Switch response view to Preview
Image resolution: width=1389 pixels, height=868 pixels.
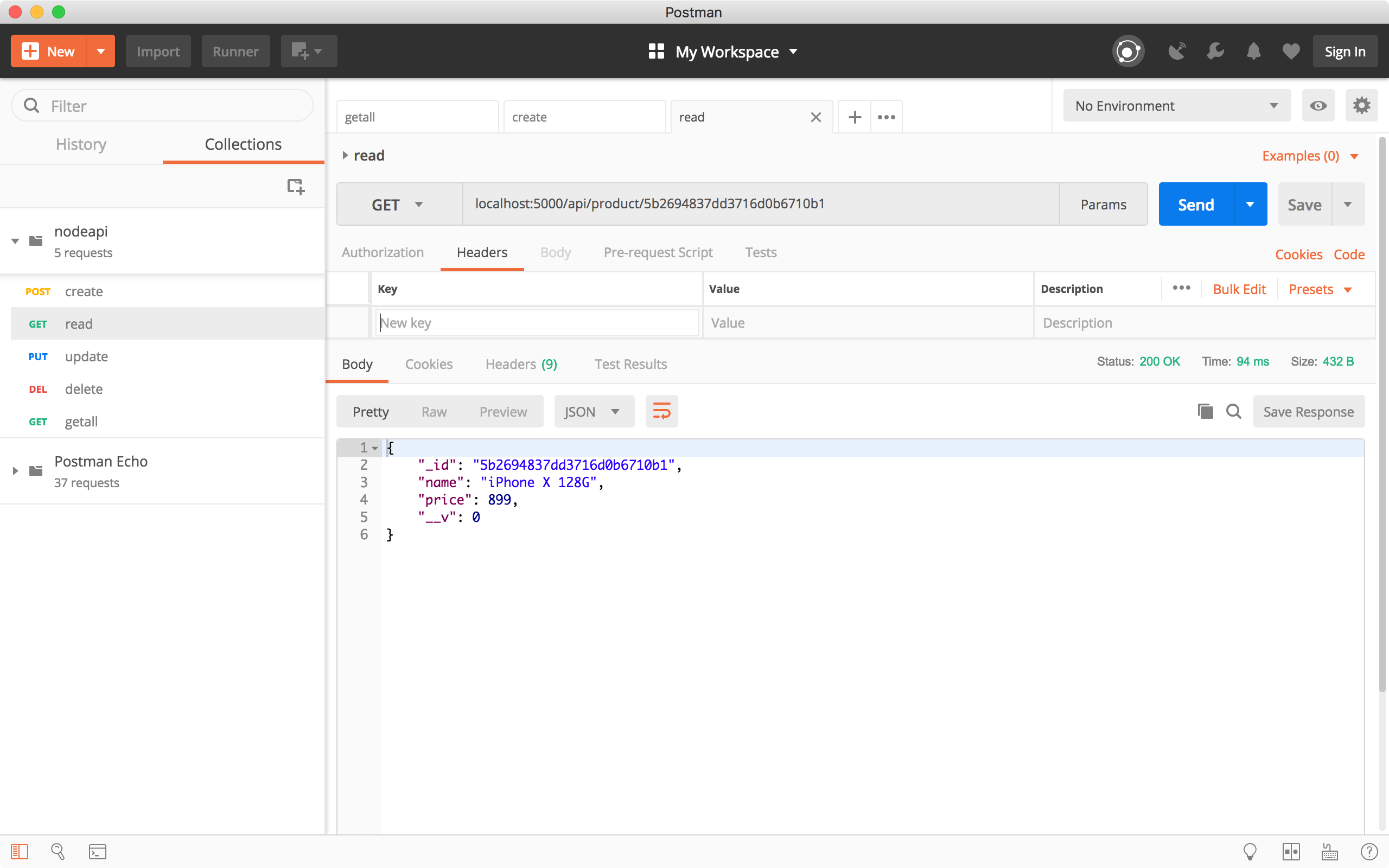pyautogui.click(x=503, y=412)
